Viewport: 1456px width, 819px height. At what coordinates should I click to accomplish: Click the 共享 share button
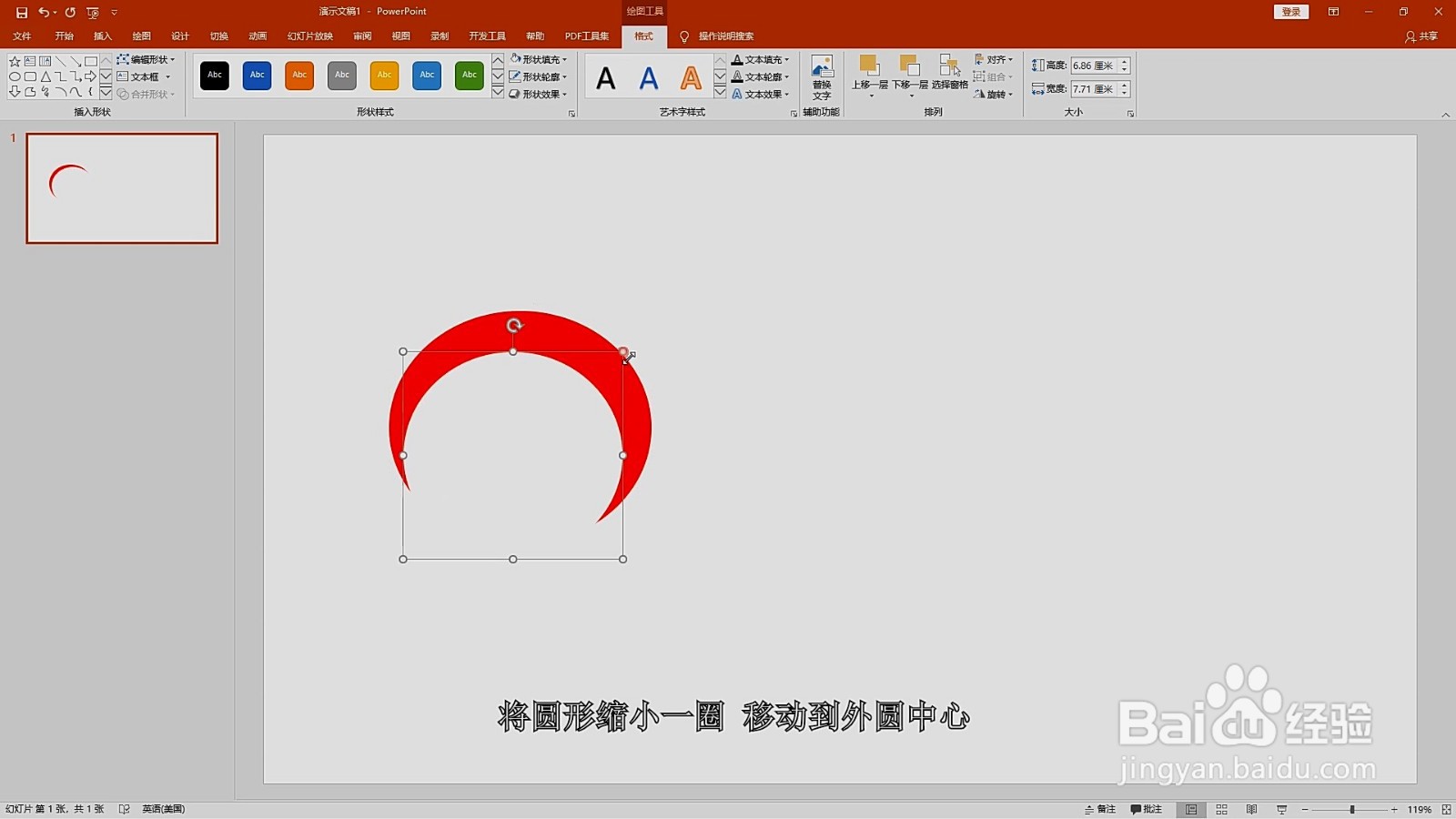pos(1421,36)
